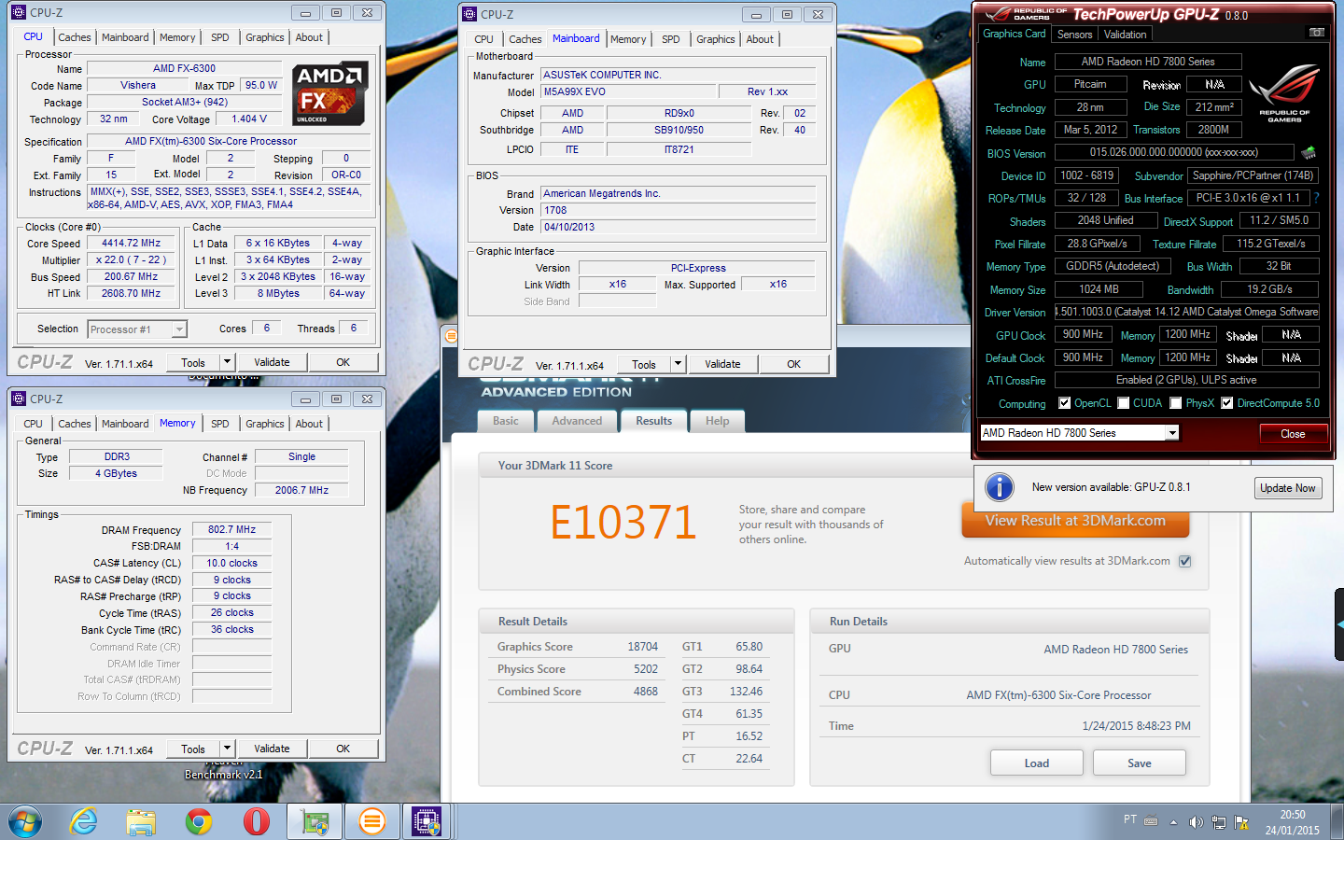Expand Tools arrow in CPU-Z CPU window
The height and width of the screenshot is (896, 1344).
coord(226,362)
